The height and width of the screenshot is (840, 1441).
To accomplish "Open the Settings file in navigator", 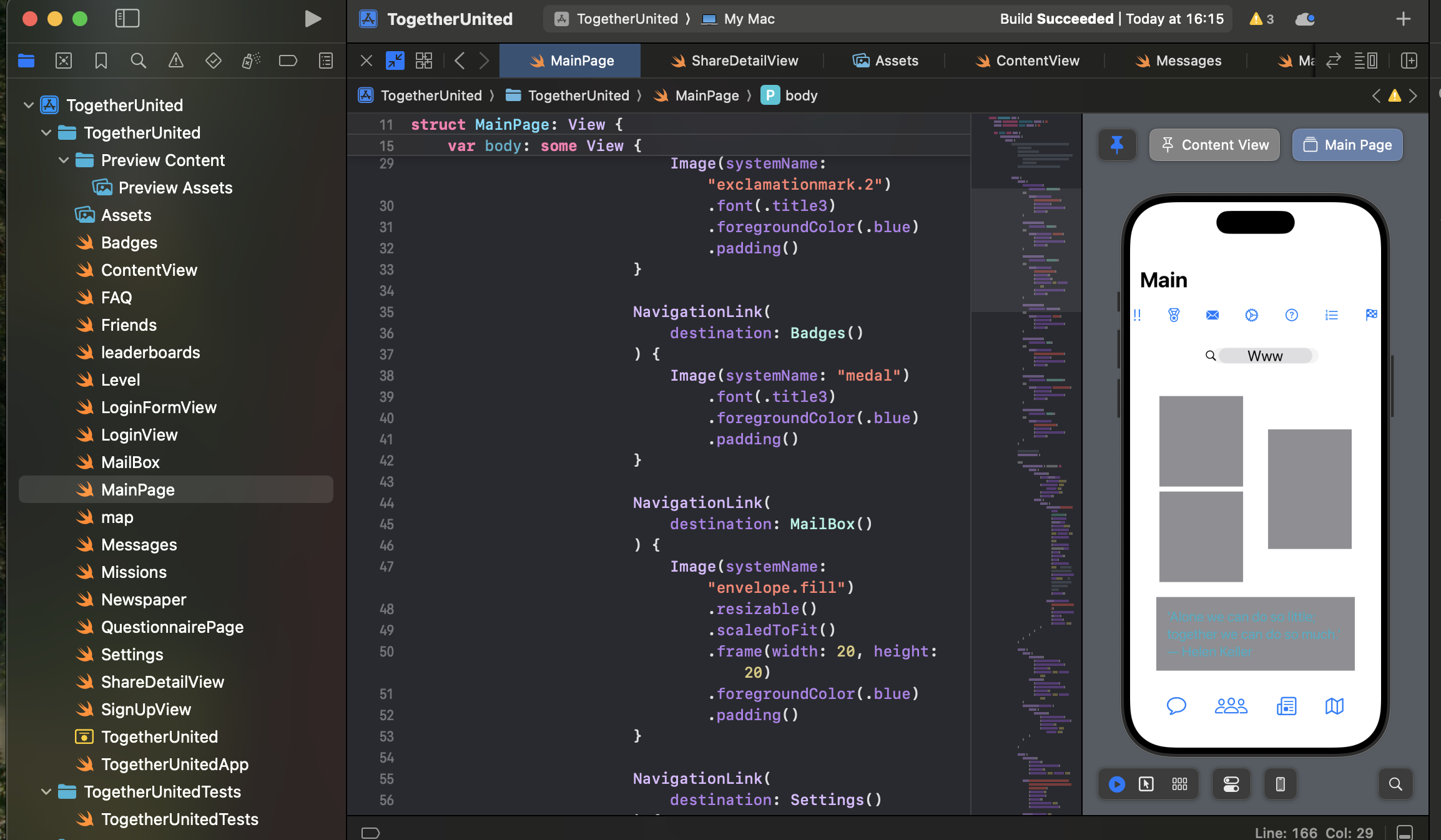I will click(x=132, y=655).
